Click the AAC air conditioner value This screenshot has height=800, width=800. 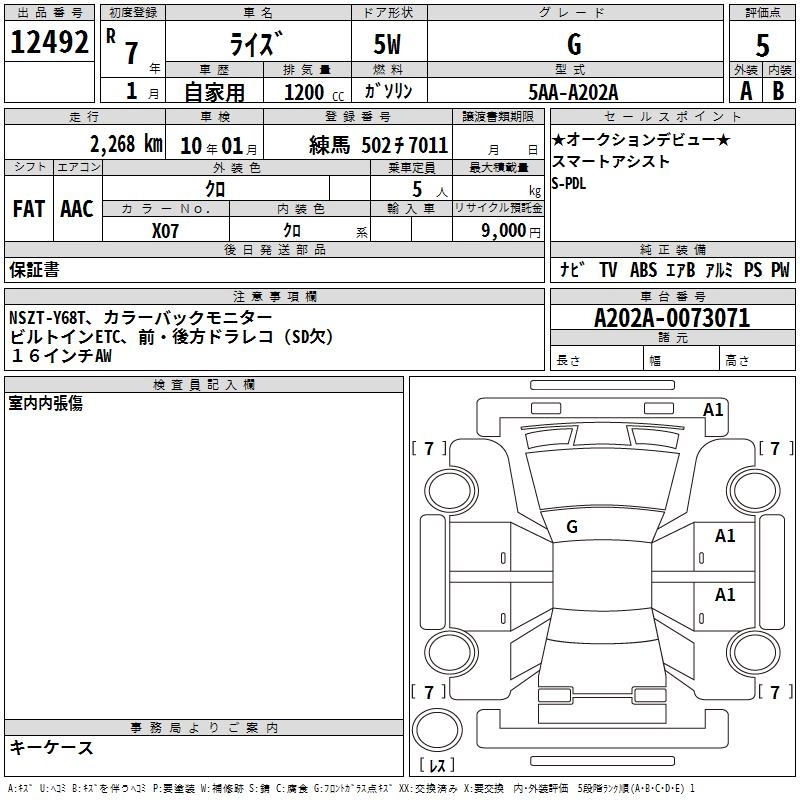(x=77, y=209)
